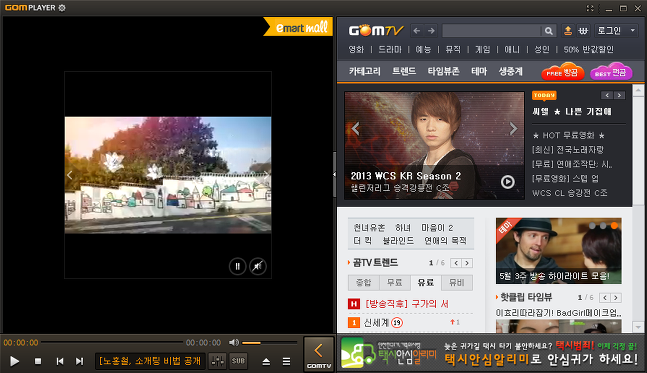Image resolution: width=647 pixels, height=373 pixels.
Task: Click the Stop button in player controls
Action: tap(38, 361)
